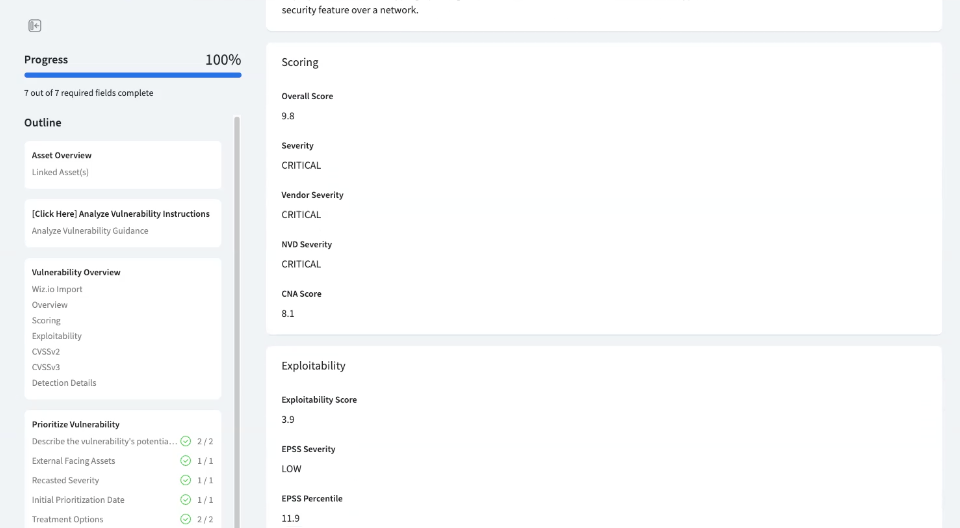The height and width of the screenshot is (528, 960).
Task: Click the Exploitability Score value 3.9
Action: 288,420
